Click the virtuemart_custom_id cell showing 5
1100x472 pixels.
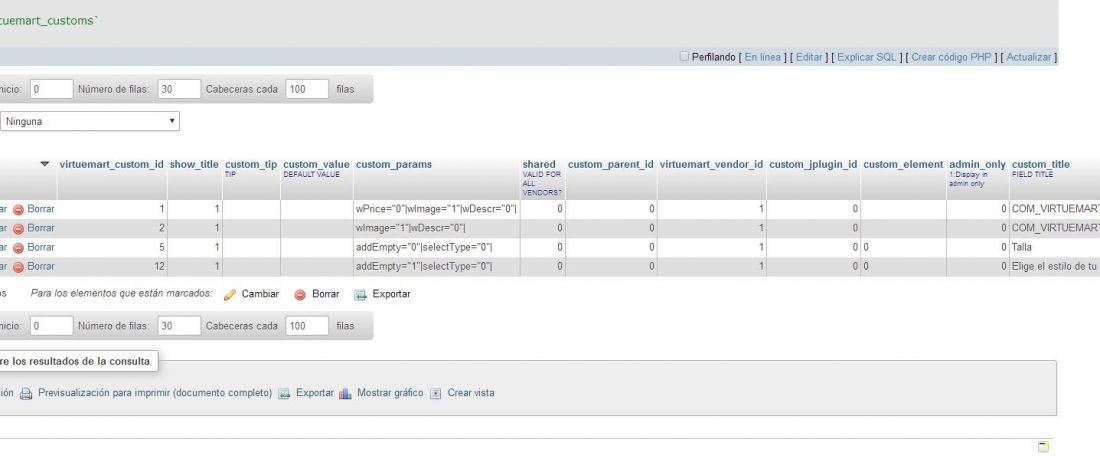click(112, 247)
